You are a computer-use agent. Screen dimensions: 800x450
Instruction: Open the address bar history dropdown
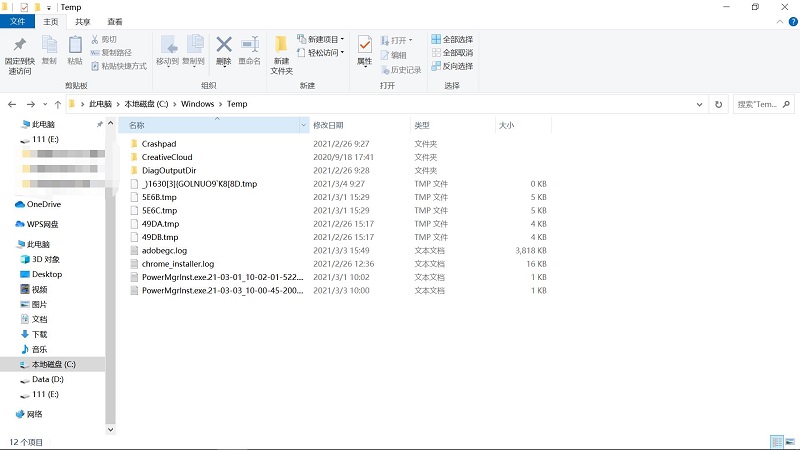point(701,104)
